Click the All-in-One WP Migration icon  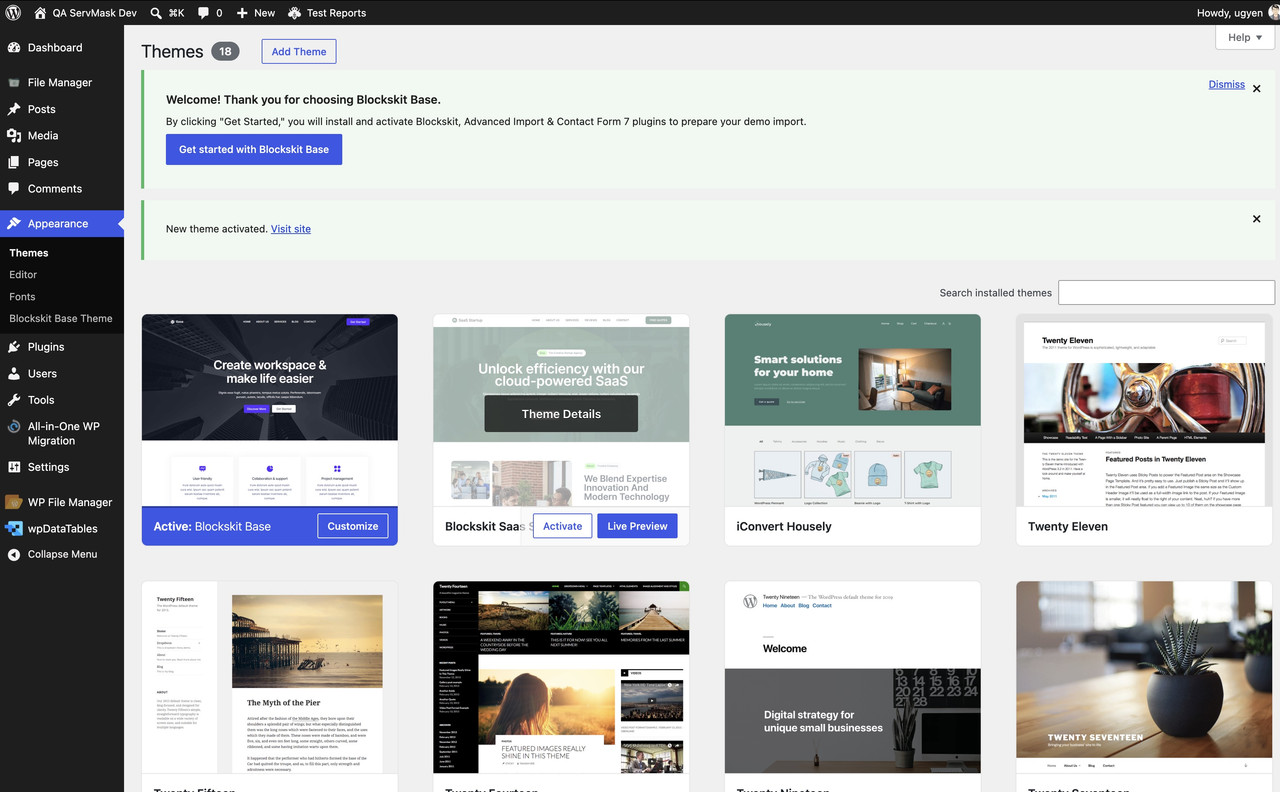click(x=14, y=426)
